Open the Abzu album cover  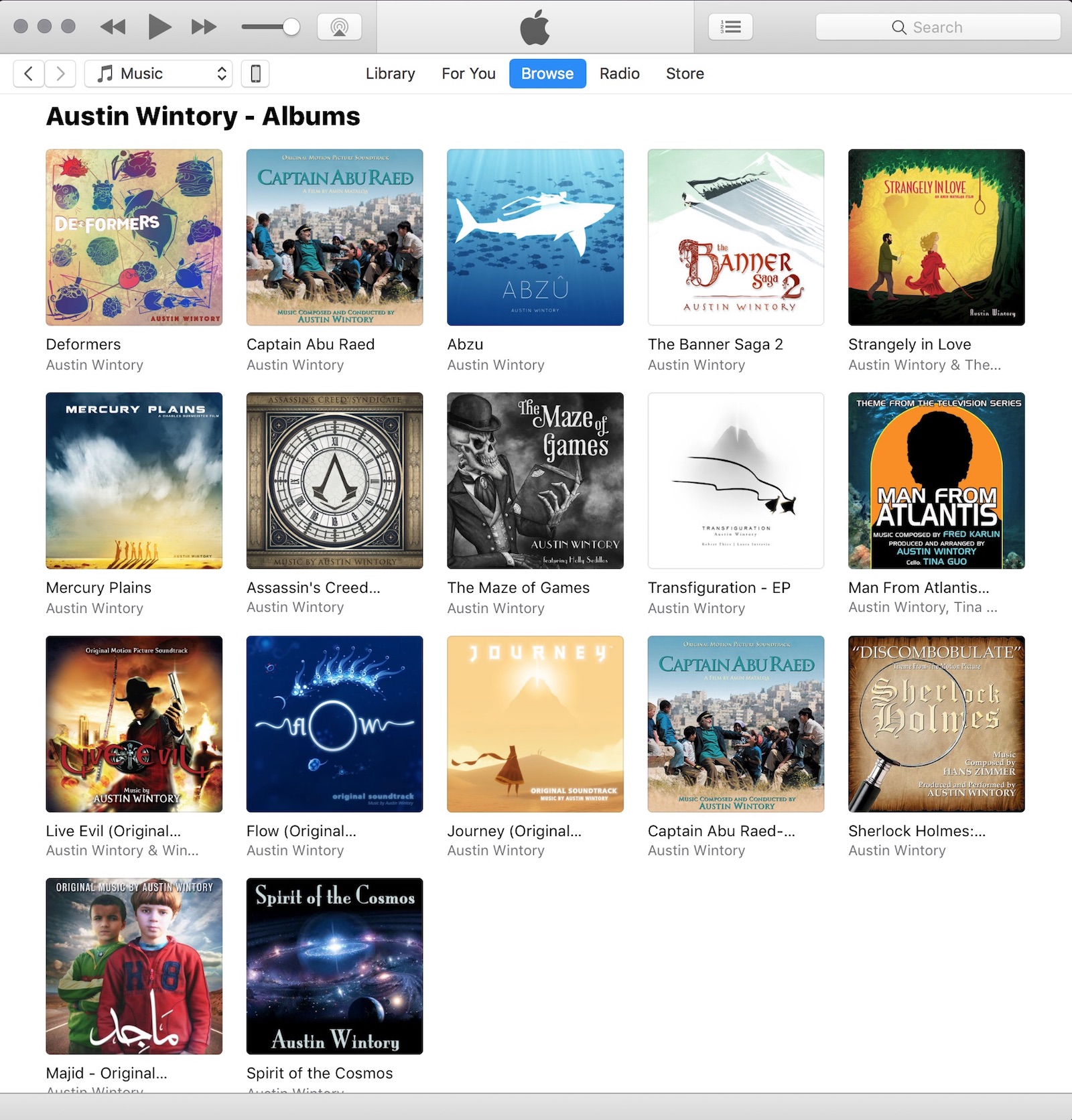pyautogui.click(x=535, y=237)
